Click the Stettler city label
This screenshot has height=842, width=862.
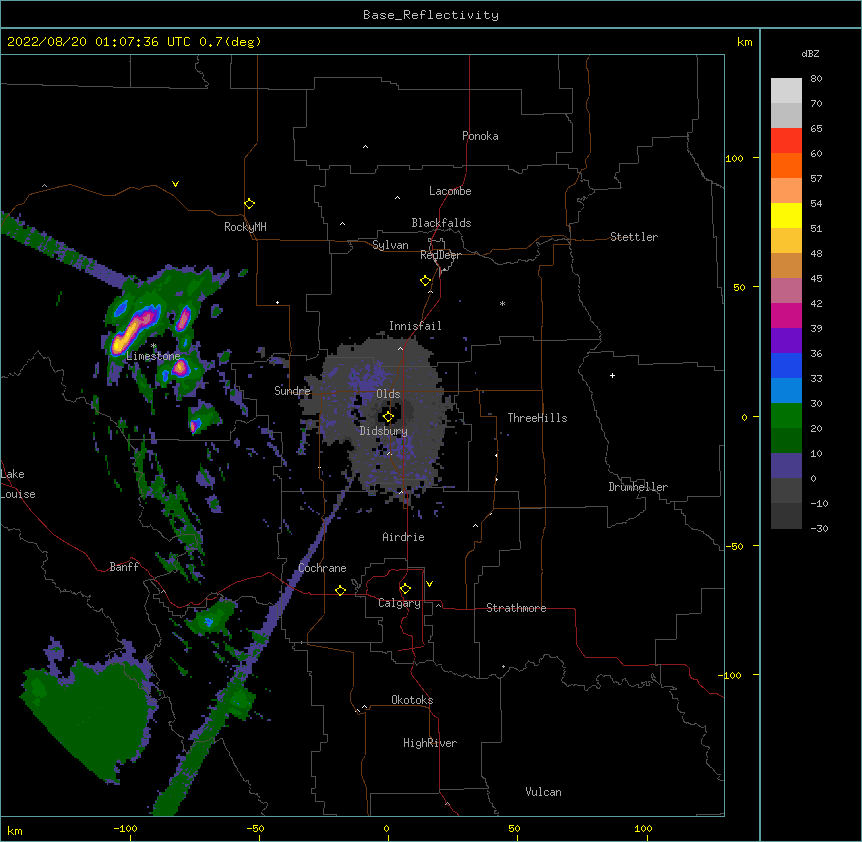point(634,237)
